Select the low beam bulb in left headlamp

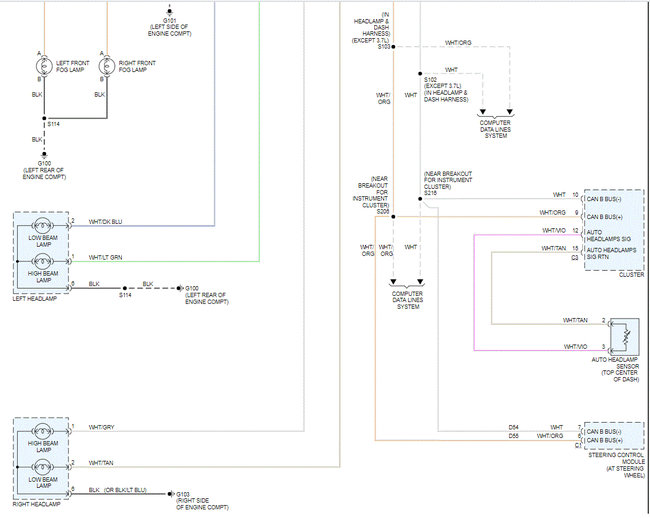point(43,226)
